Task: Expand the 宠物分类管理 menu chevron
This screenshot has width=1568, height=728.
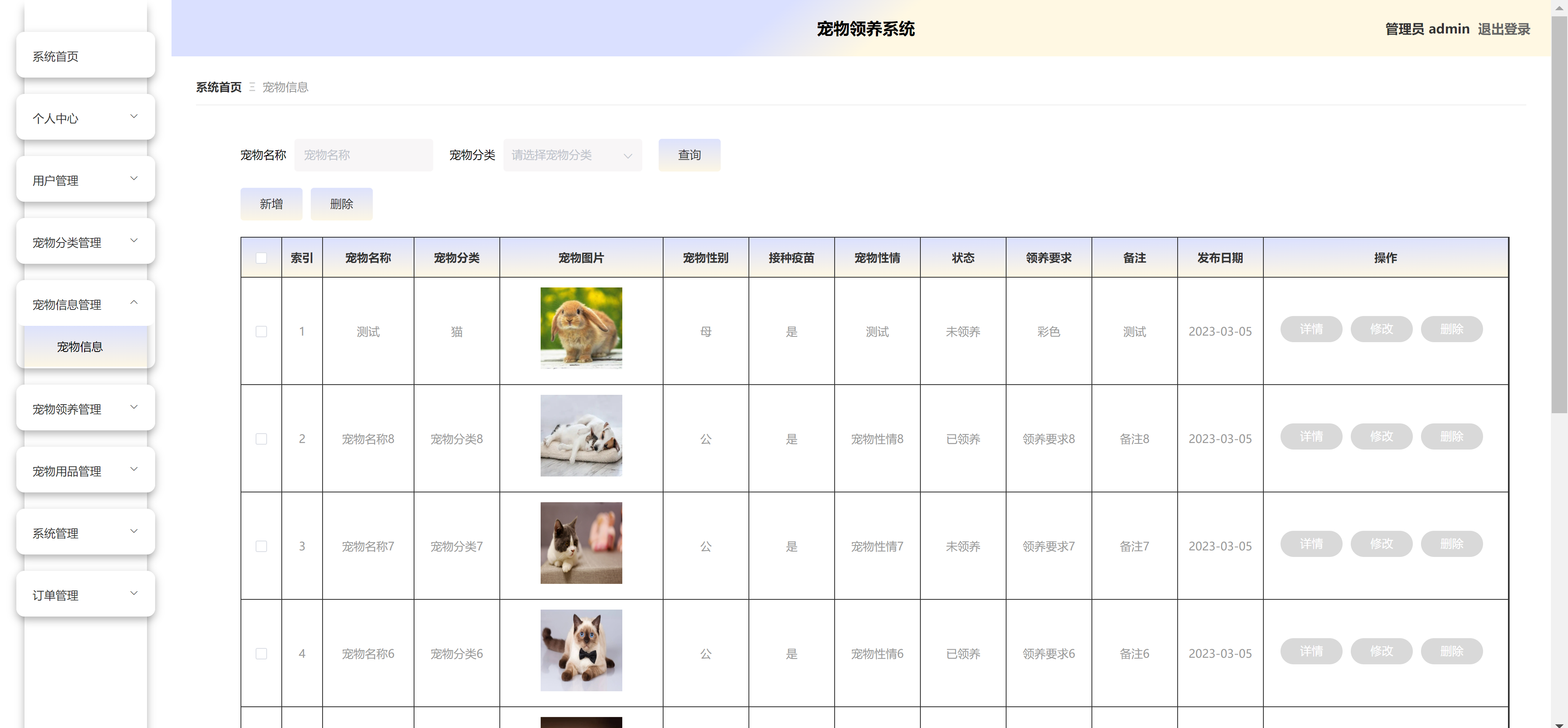Action: (x=134, y=240)
